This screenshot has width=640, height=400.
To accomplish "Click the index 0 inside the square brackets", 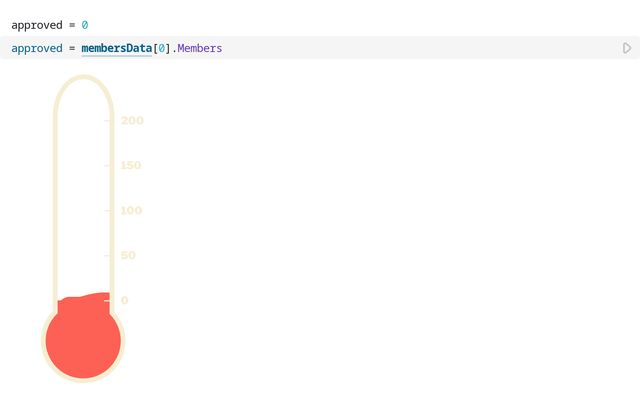I will click(x=160, y=48).
